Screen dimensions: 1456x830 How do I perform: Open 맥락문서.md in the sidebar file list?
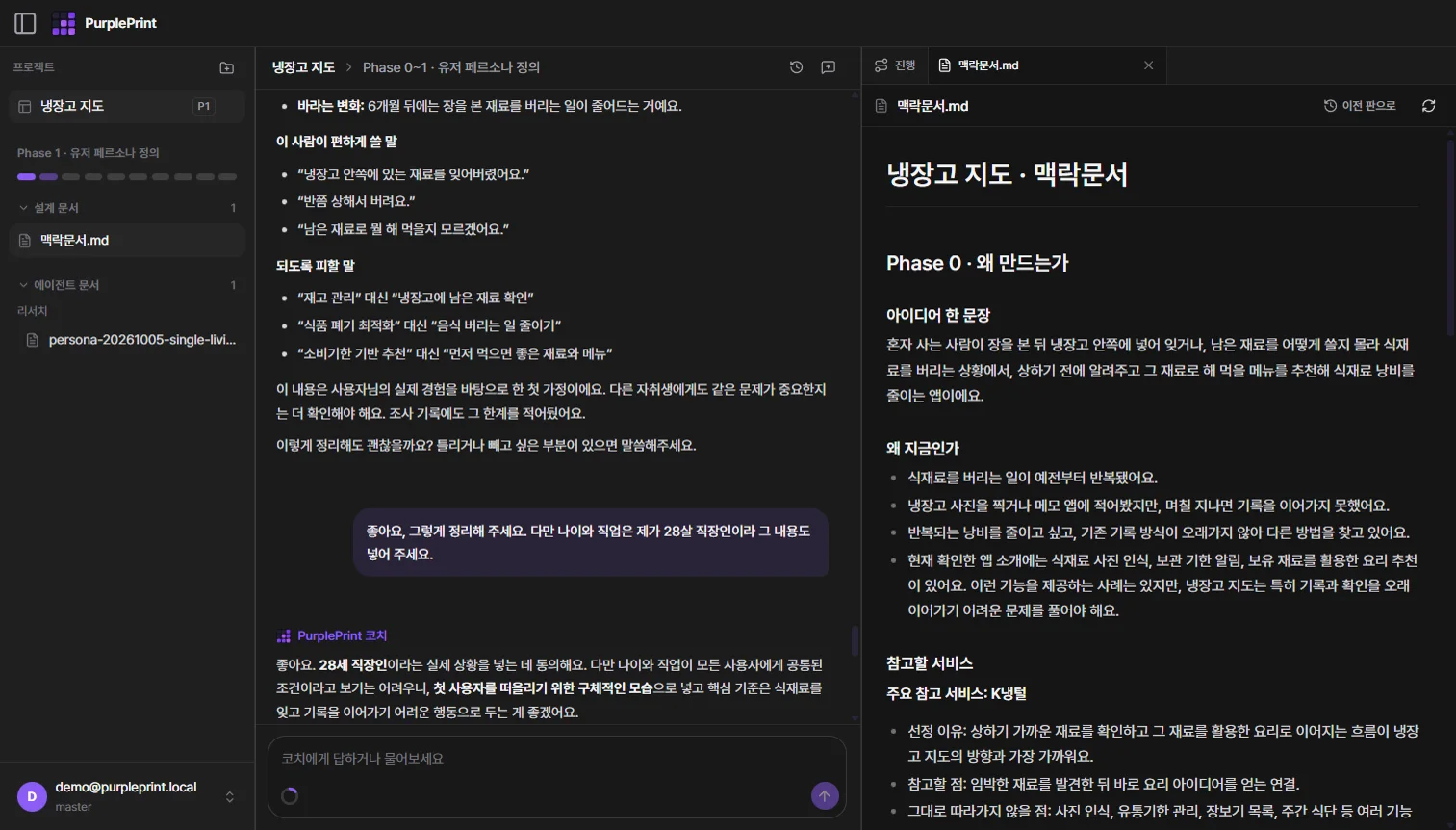click(127, 241)
